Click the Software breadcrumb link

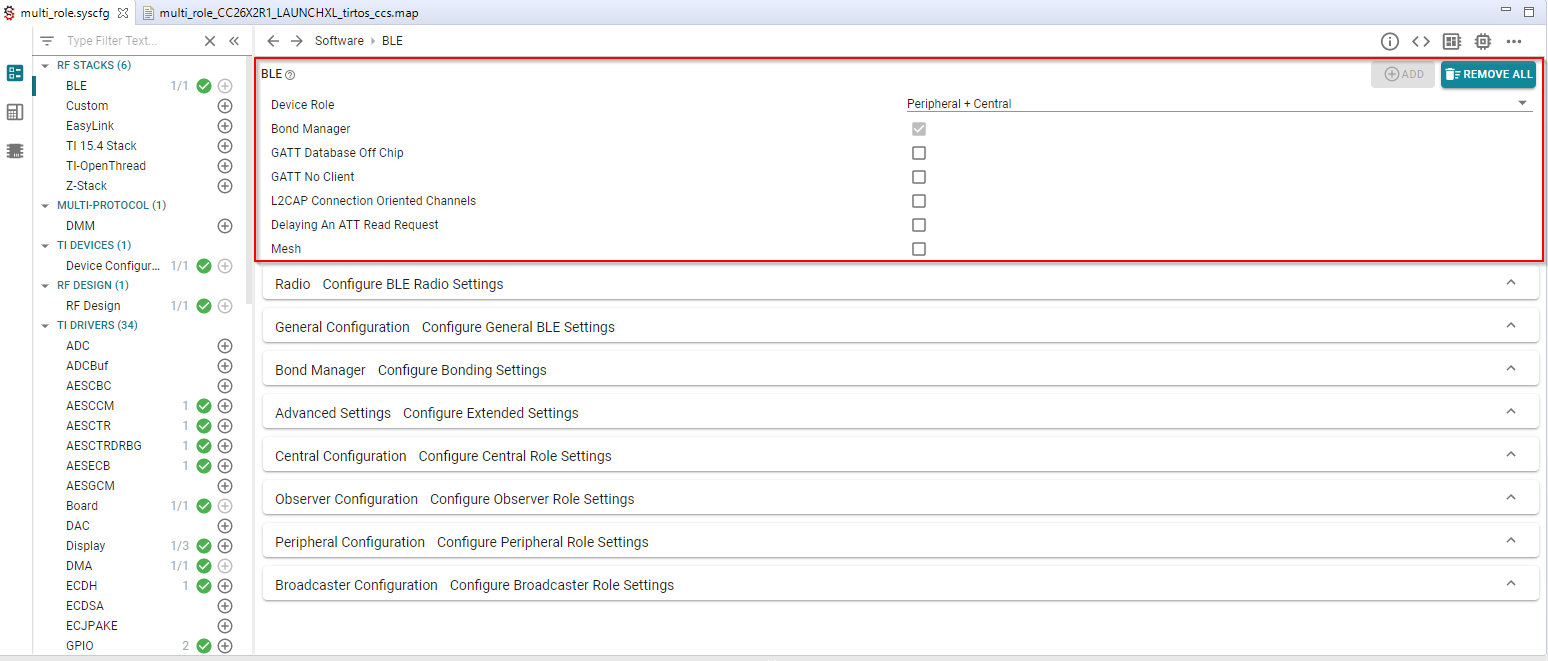point(339,40)
